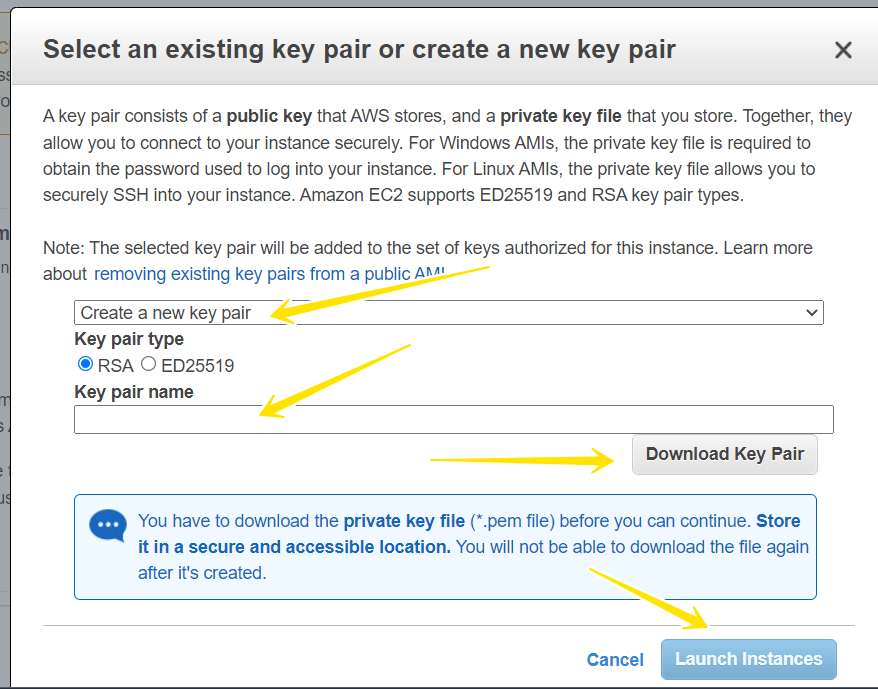Cancel the key pair dialog
Viewport: 878px width, 689px height.
tap(615, 659)
